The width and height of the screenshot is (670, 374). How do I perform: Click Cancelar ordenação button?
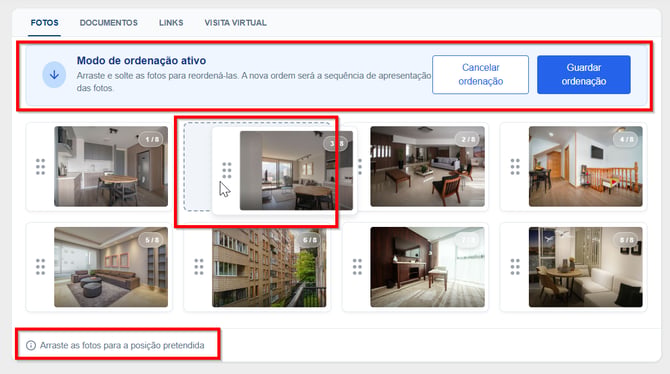(480, 74)
